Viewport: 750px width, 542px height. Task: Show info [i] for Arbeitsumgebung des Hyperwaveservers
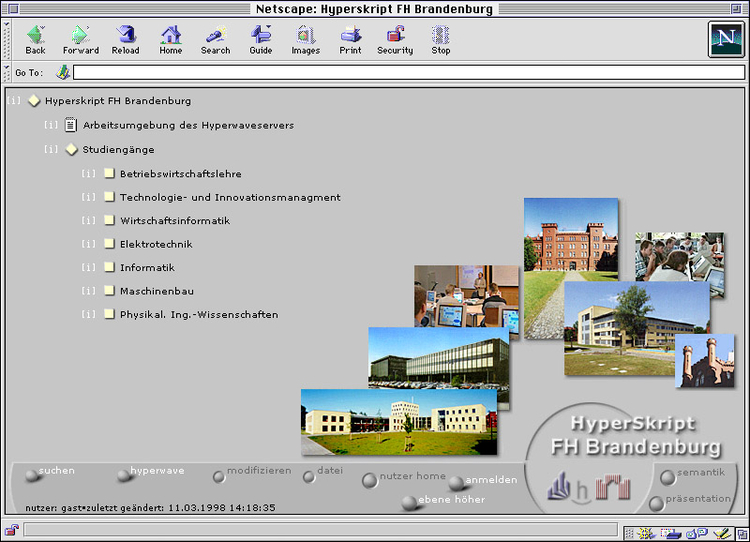[51, 125]
